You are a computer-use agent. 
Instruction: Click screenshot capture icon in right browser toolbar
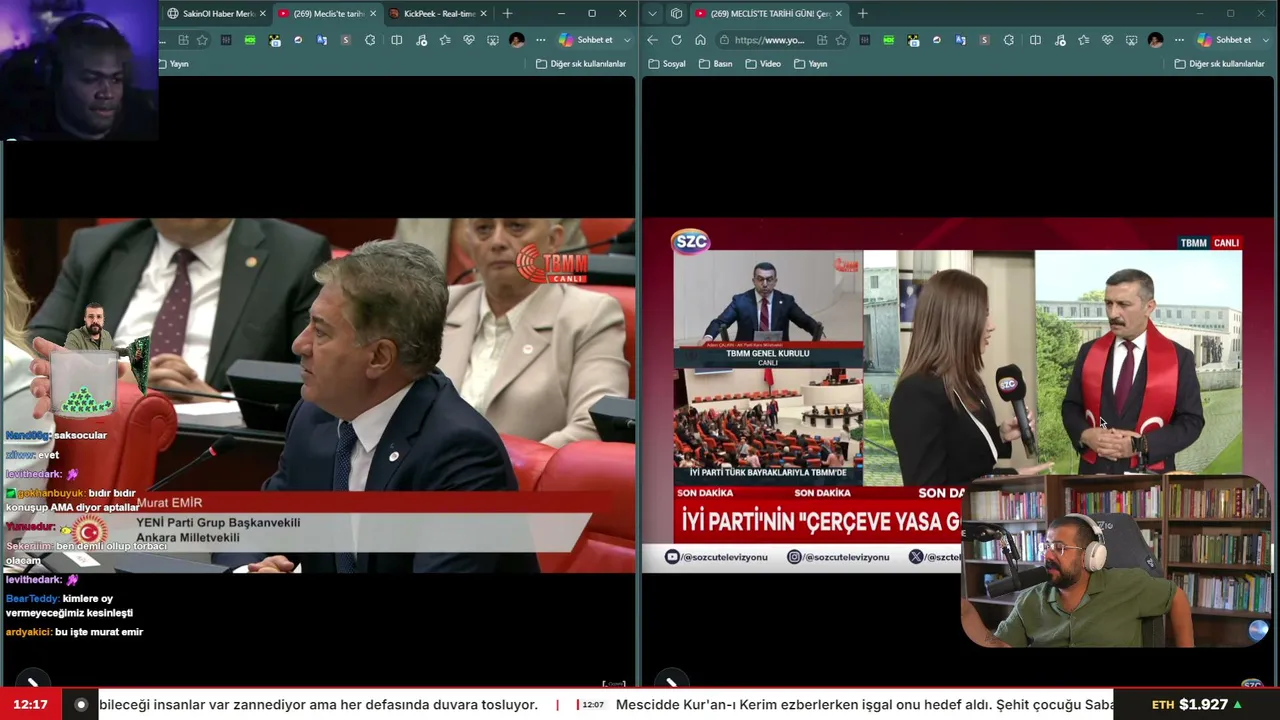(1131, 40)
